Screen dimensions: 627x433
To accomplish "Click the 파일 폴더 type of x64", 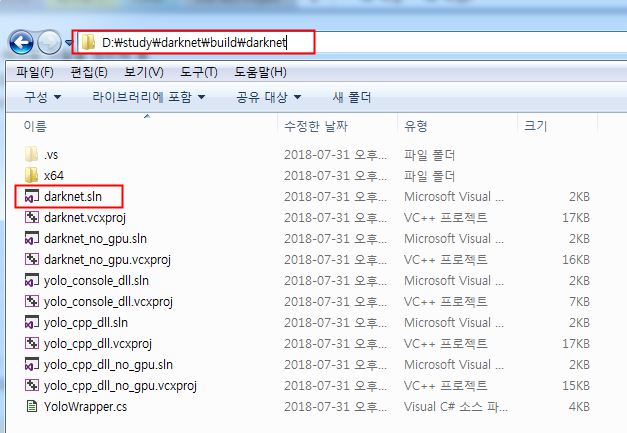I will point(429,176).
